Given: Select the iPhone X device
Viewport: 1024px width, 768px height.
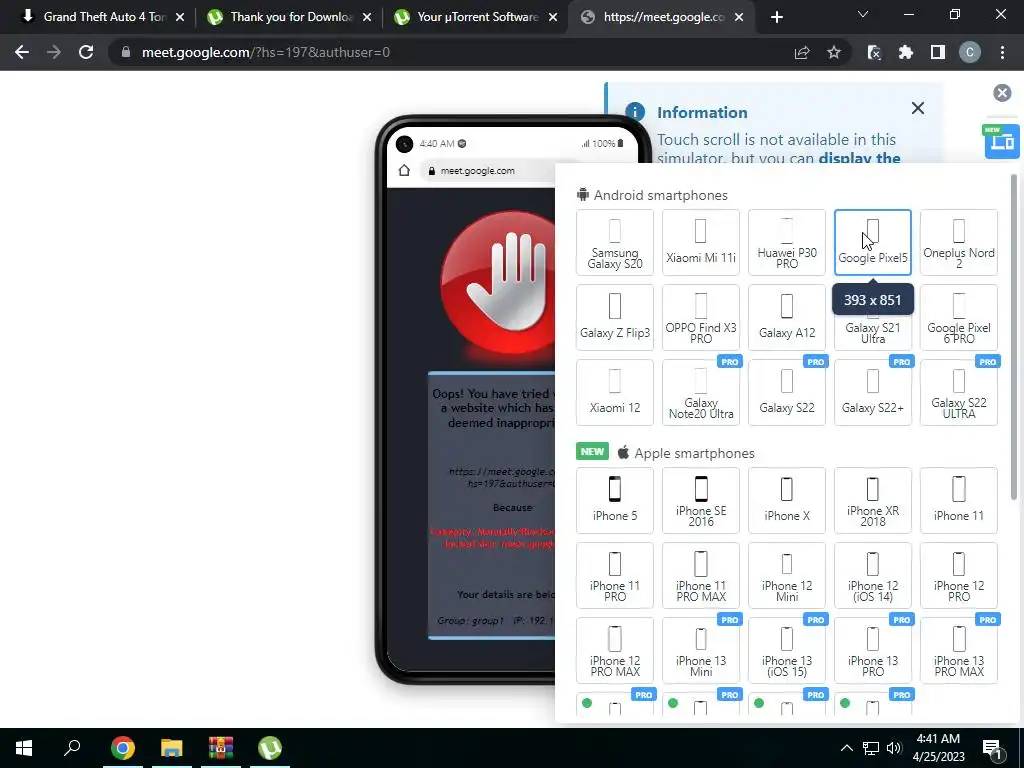Looking at the screenshot, I should (x=787, y=500).
